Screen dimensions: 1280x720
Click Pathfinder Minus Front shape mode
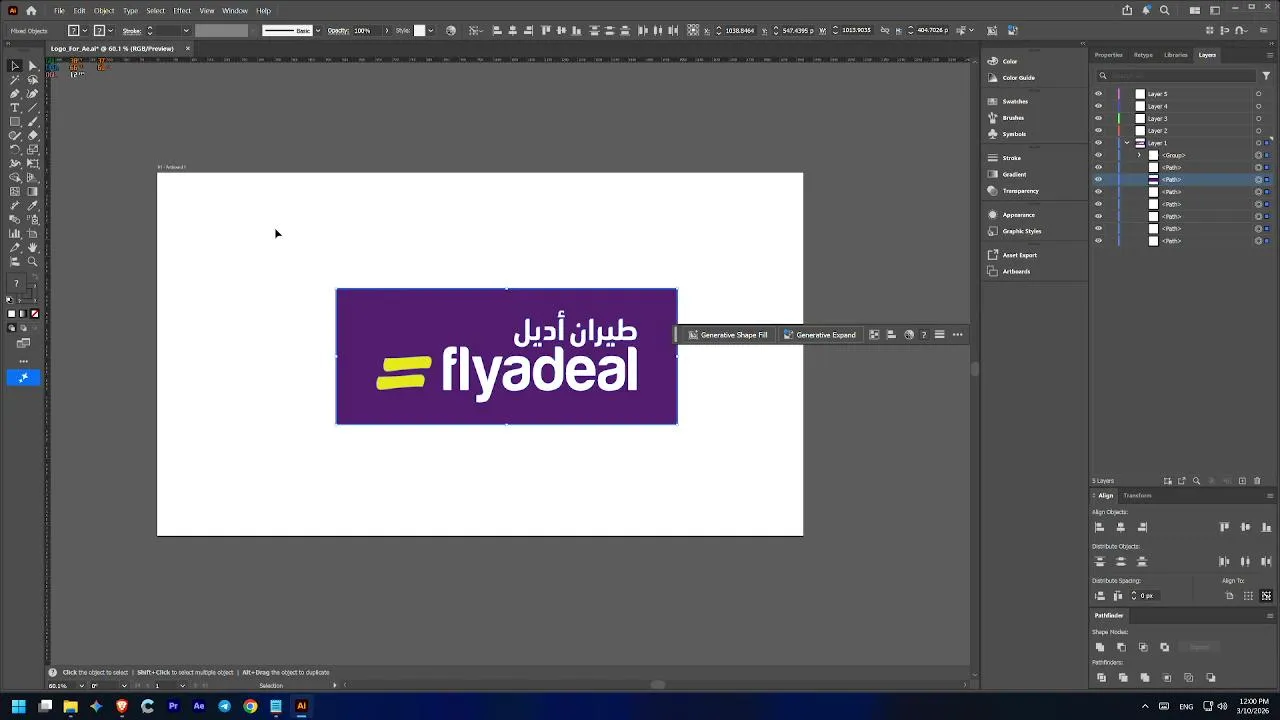tap(1121, 647)
